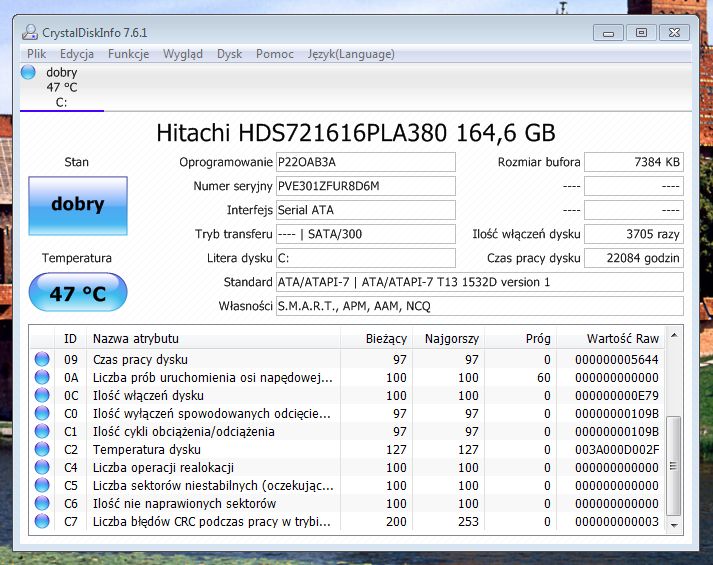Click the serial number field PVE301ZFUR8D6M
This screenshot has width=713, height=565.
coord(366,186)
